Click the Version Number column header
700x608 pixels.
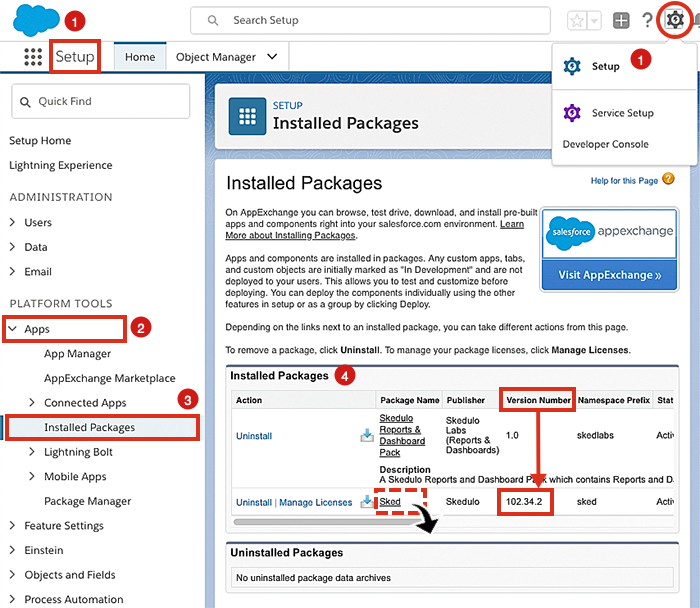click(x=538, y=400)
